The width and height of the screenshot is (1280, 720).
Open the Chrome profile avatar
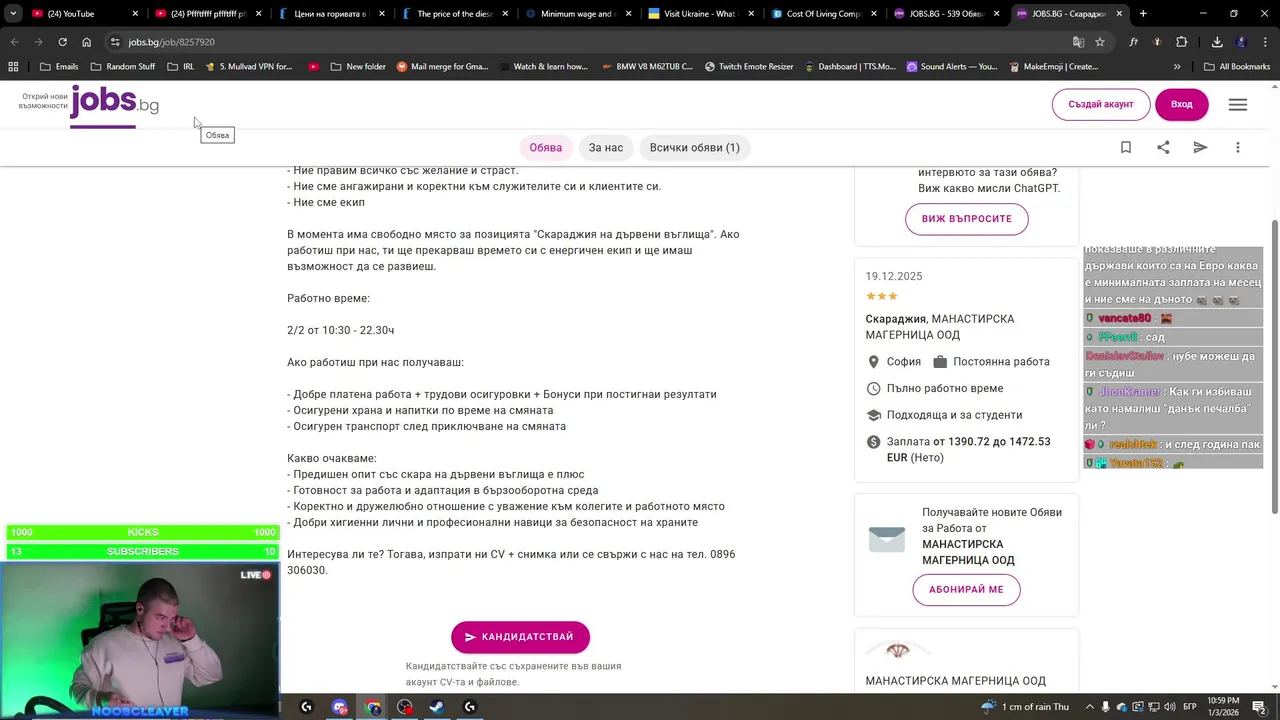[x=1241, y=42]
